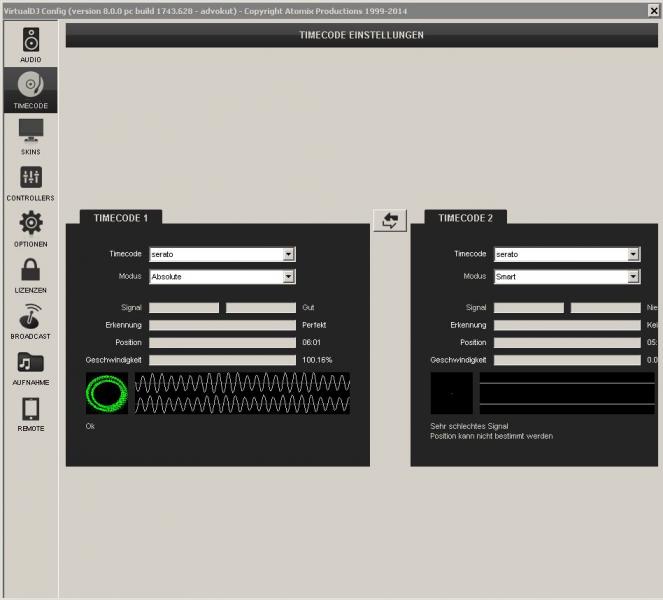
Task: Click the 'Sehr schlechtes Signal' message
Action: click(469, 426)
